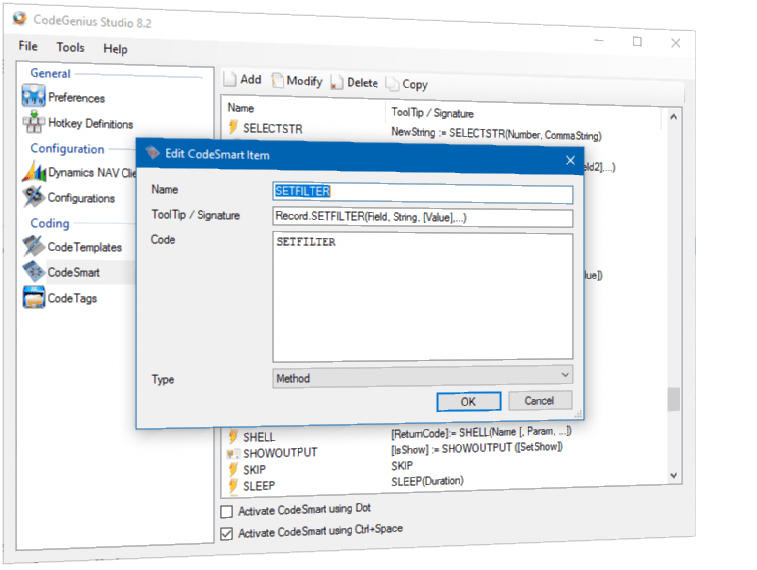Select the SKIP list entry text
757x570 pixels.
pos(254,470)
